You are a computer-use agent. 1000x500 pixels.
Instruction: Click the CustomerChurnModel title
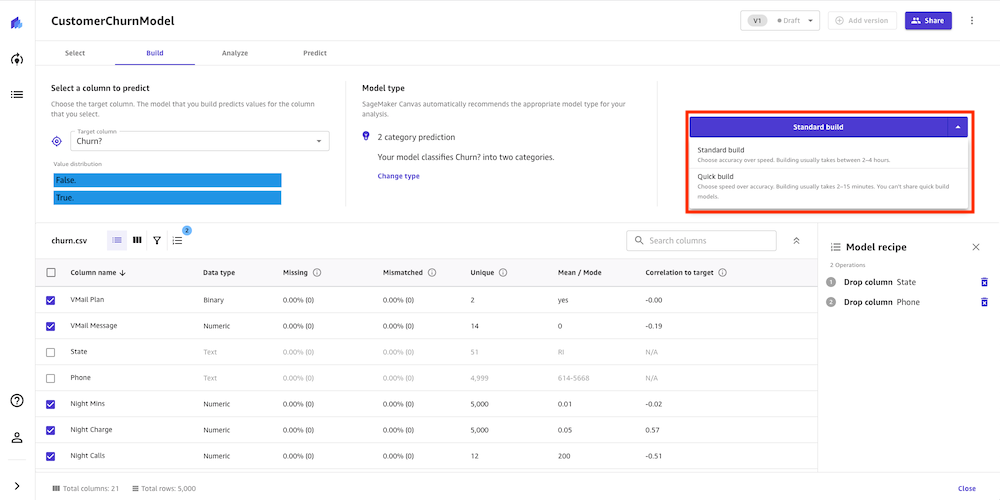tap(112, 21)
